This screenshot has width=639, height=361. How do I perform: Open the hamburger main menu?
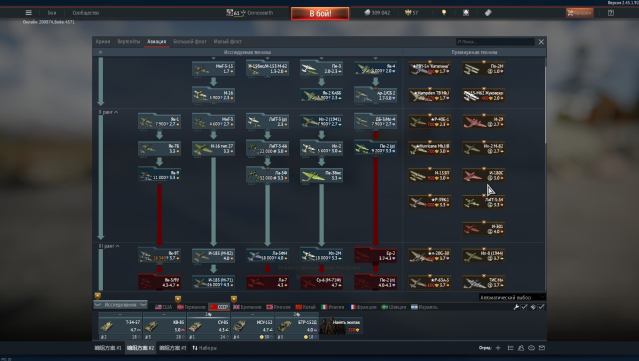pos(29,13)
